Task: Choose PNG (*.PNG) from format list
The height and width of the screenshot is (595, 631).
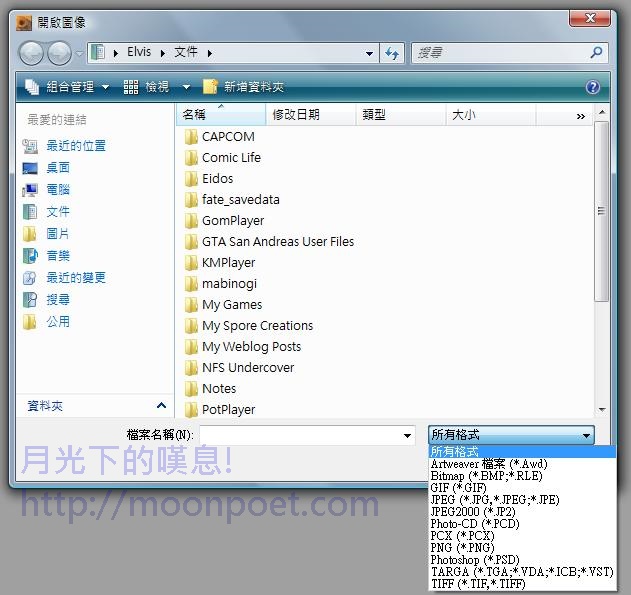Action: [464, 548]
